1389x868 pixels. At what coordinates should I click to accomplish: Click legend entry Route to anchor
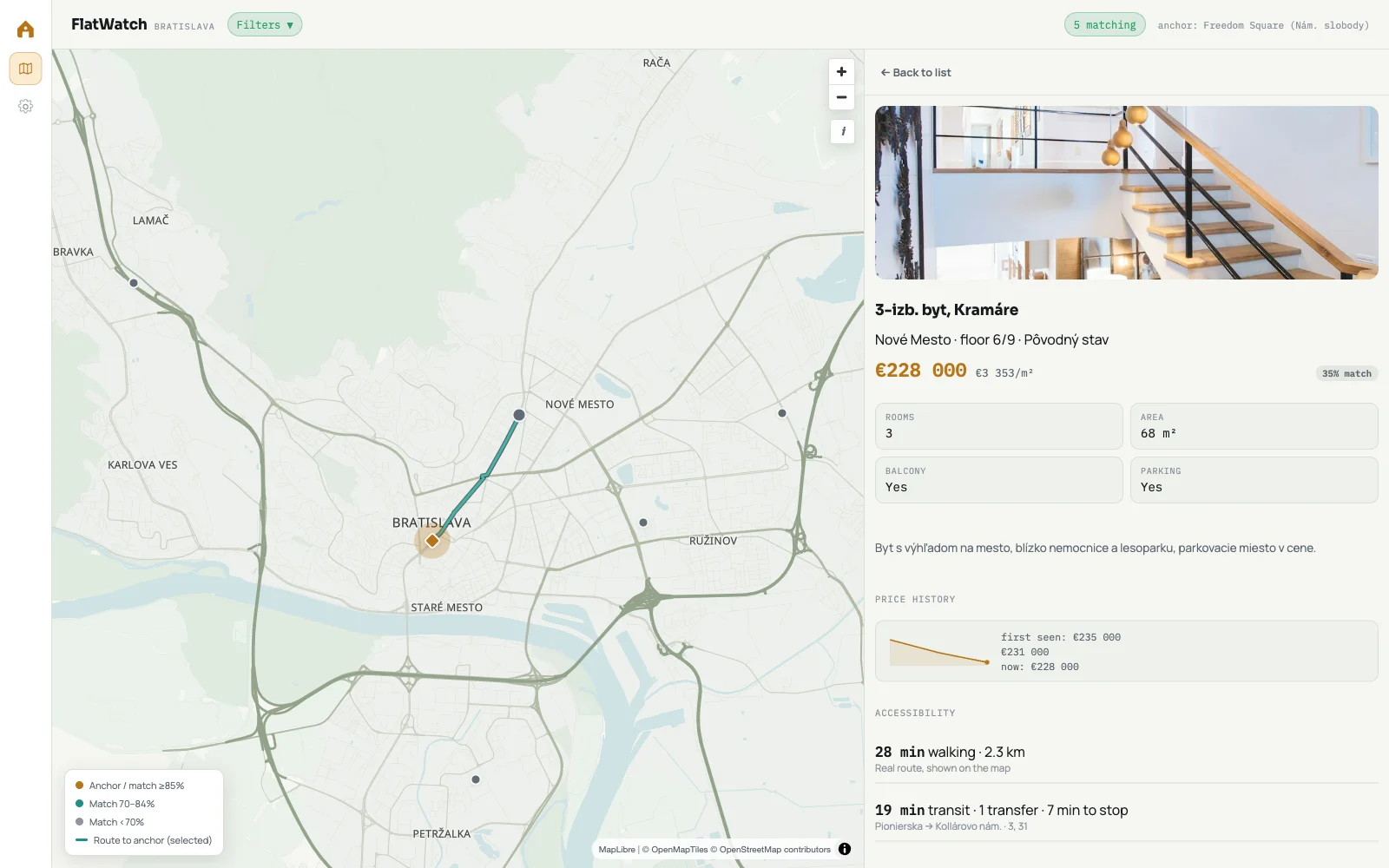click(143, 840)
